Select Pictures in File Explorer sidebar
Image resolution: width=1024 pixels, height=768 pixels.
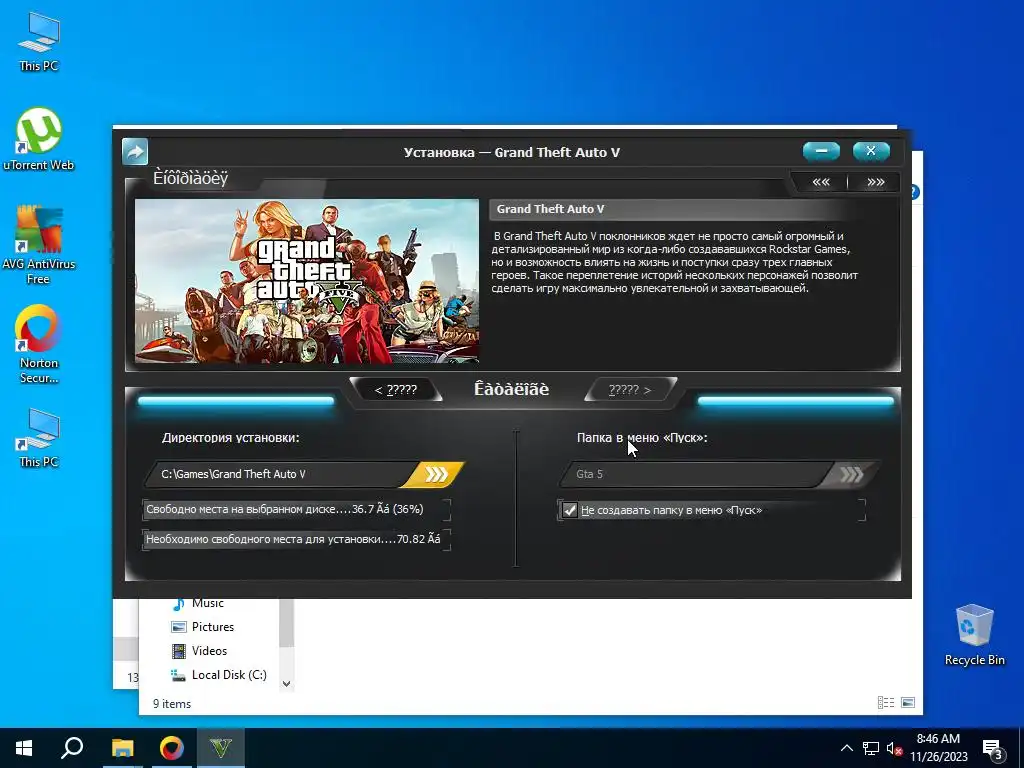[202, 627]
